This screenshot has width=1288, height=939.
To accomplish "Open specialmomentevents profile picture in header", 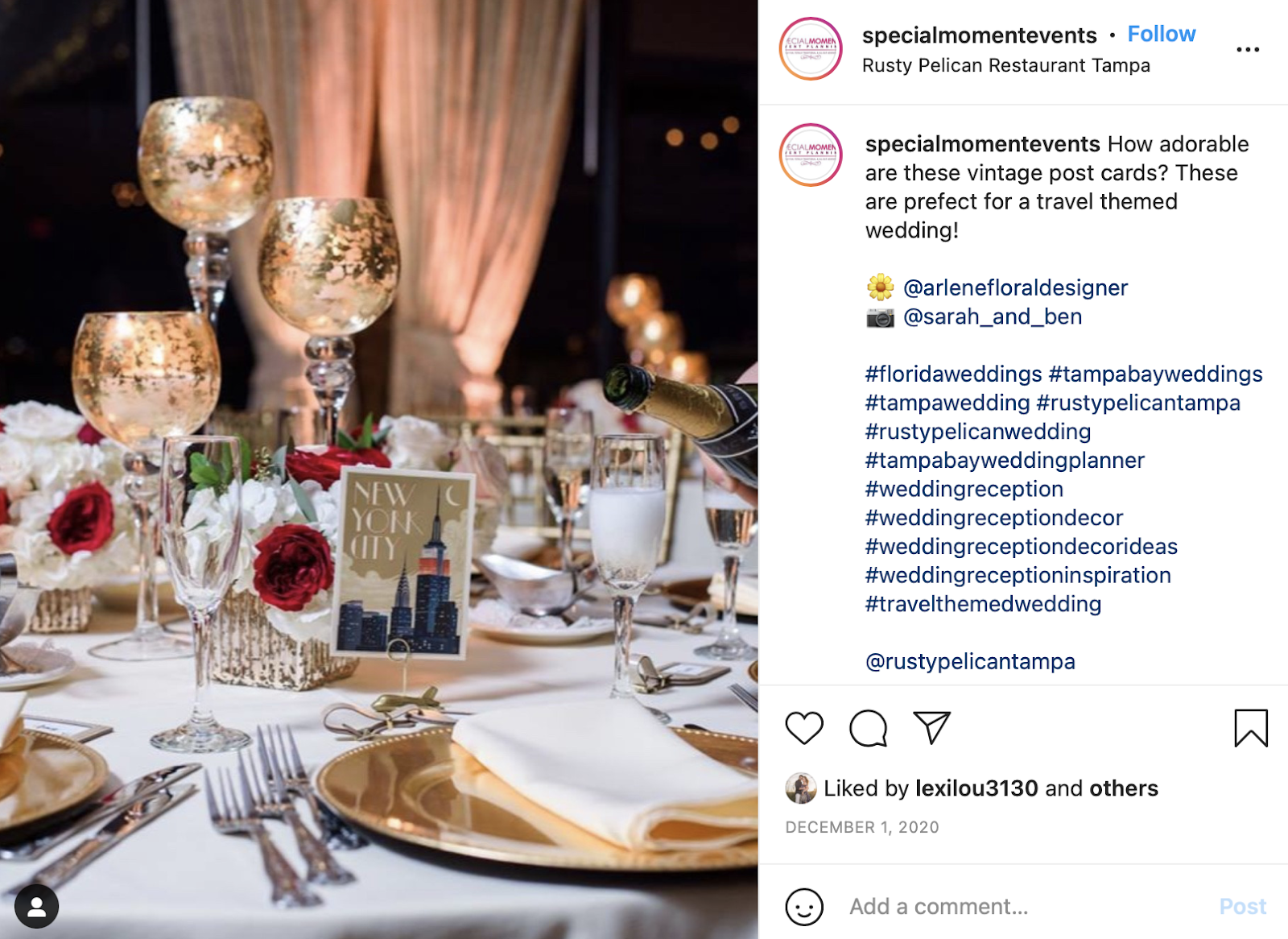I will [x=811, y=48].
